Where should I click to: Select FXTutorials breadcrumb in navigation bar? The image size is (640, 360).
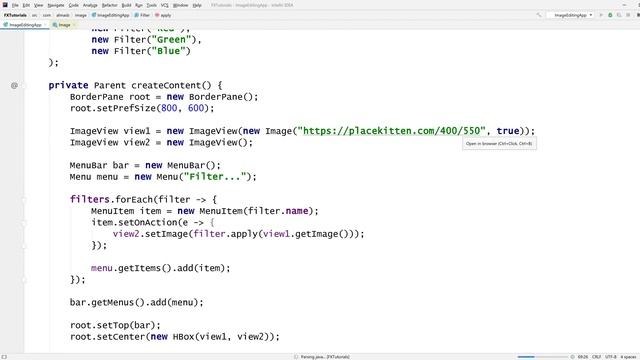click(x=15, y=15)
